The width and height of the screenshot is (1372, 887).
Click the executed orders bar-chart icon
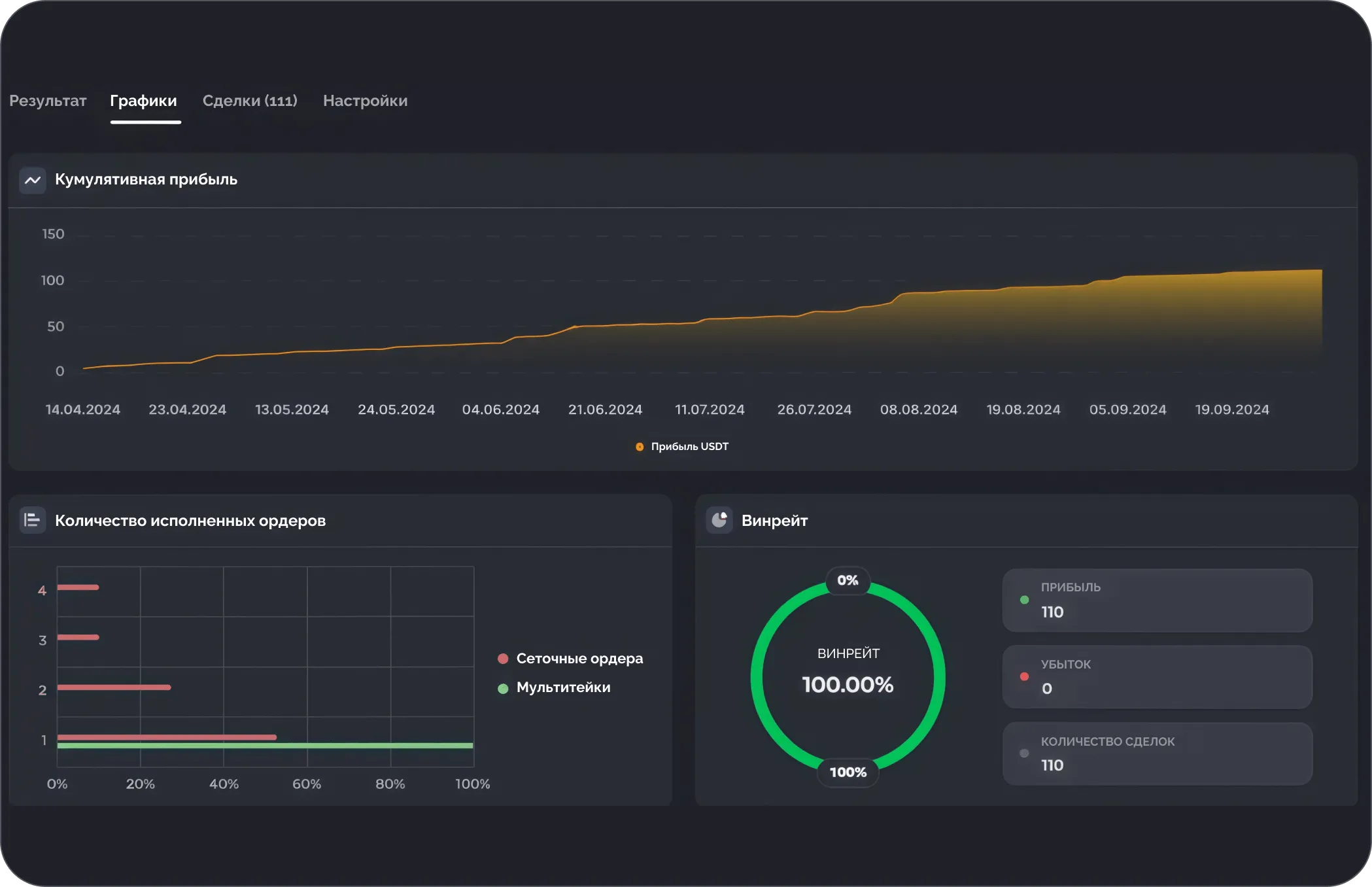click(32, 521)
